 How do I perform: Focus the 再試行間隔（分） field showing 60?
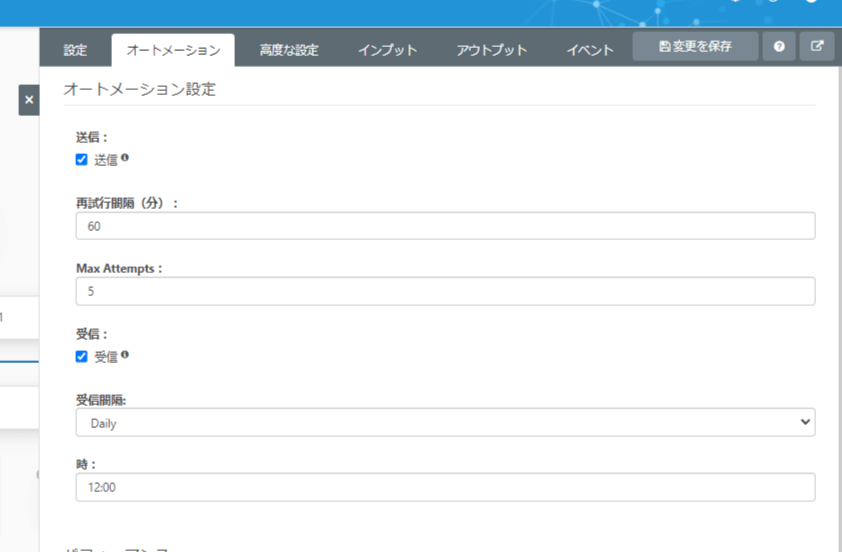[x=445, y=226]
